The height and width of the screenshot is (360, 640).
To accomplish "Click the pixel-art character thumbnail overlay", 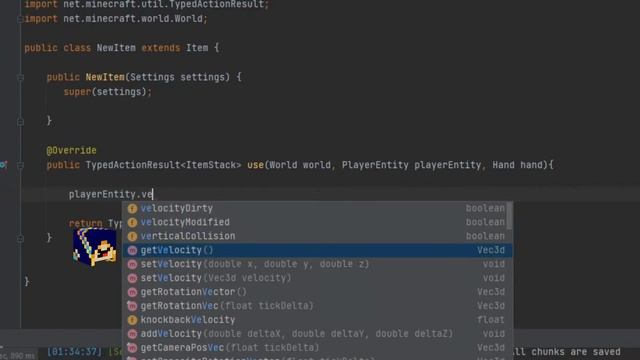I will point(95,247).
